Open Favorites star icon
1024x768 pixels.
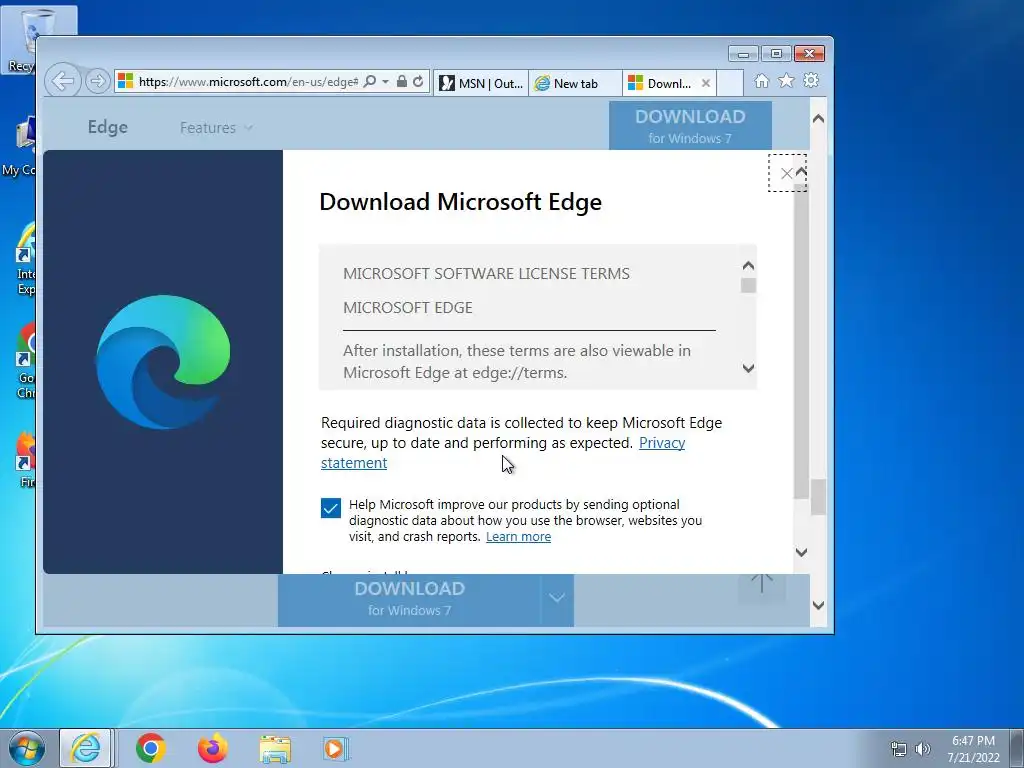click(786, 80)
